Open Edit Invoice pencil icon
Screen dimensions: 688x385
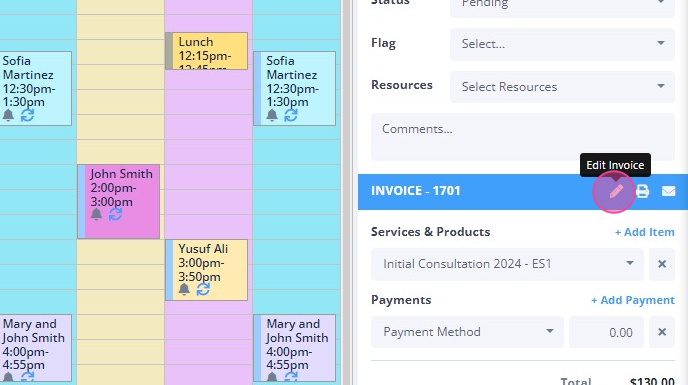(x=616, y=191)
